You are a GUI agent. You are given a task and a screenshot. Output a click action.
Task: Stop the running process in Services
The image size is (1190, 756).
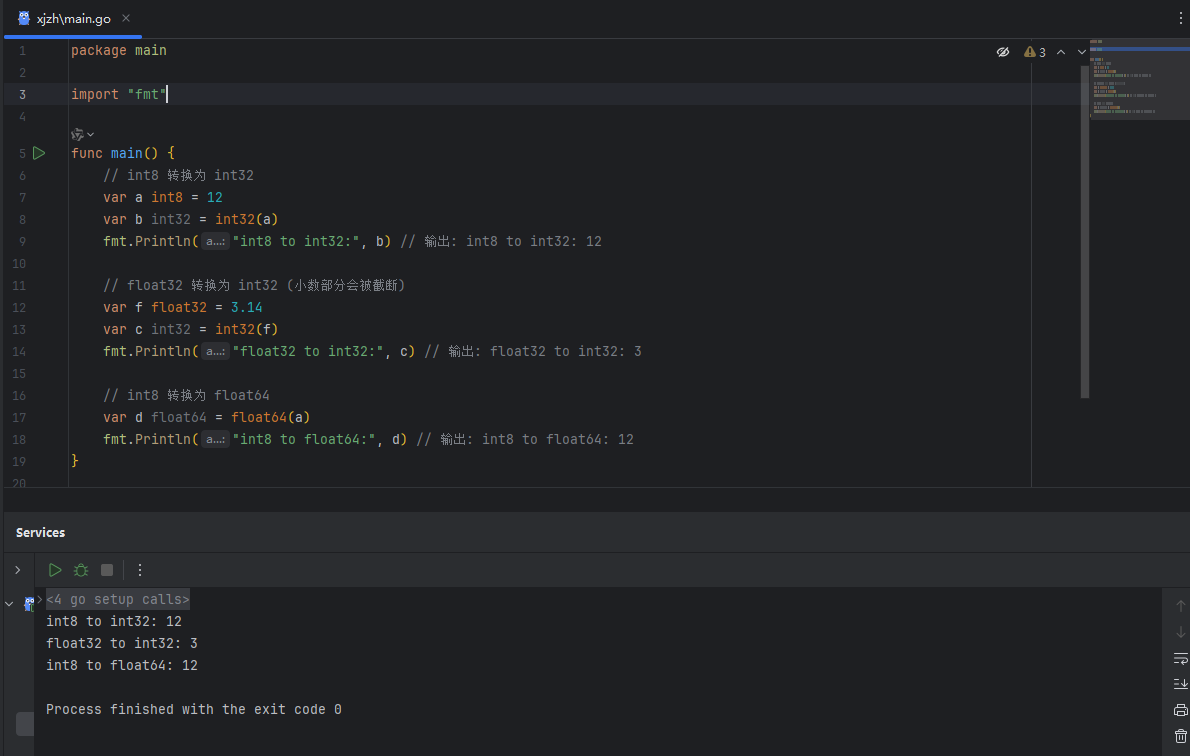pyautogui.click(x=107, y=570)
